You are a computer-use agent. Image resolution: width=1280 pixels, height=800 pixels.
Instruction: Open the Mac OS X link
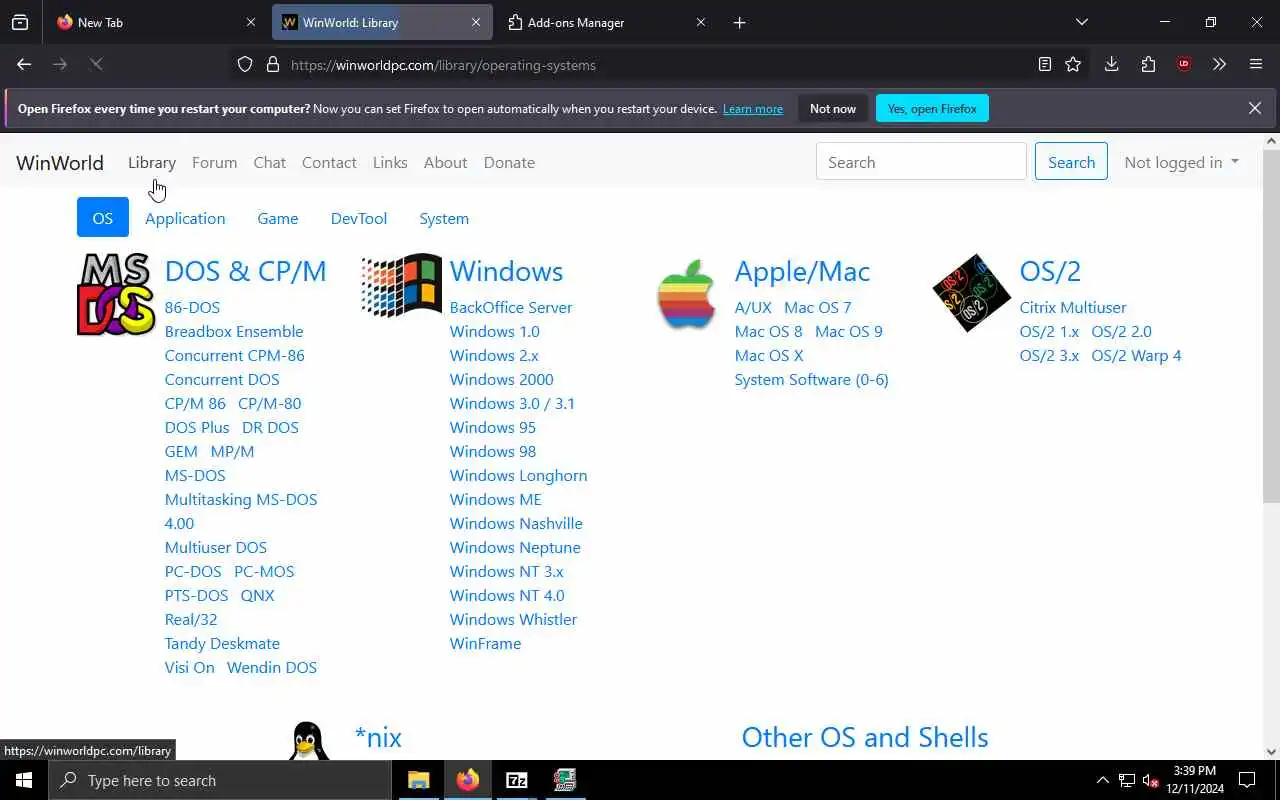click(x=769, y=355)
